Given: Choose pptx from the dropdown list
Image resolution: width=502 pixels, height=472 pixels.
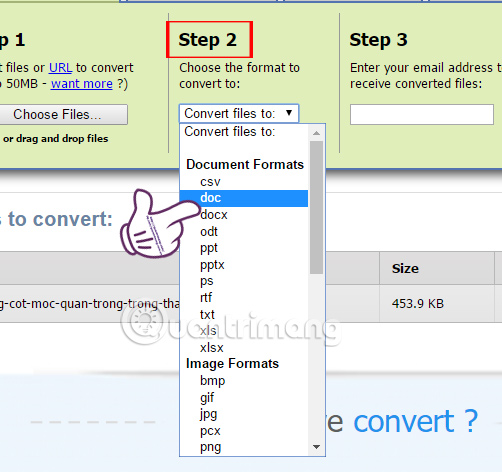Looking at the screenshot, I should [244, 265].
